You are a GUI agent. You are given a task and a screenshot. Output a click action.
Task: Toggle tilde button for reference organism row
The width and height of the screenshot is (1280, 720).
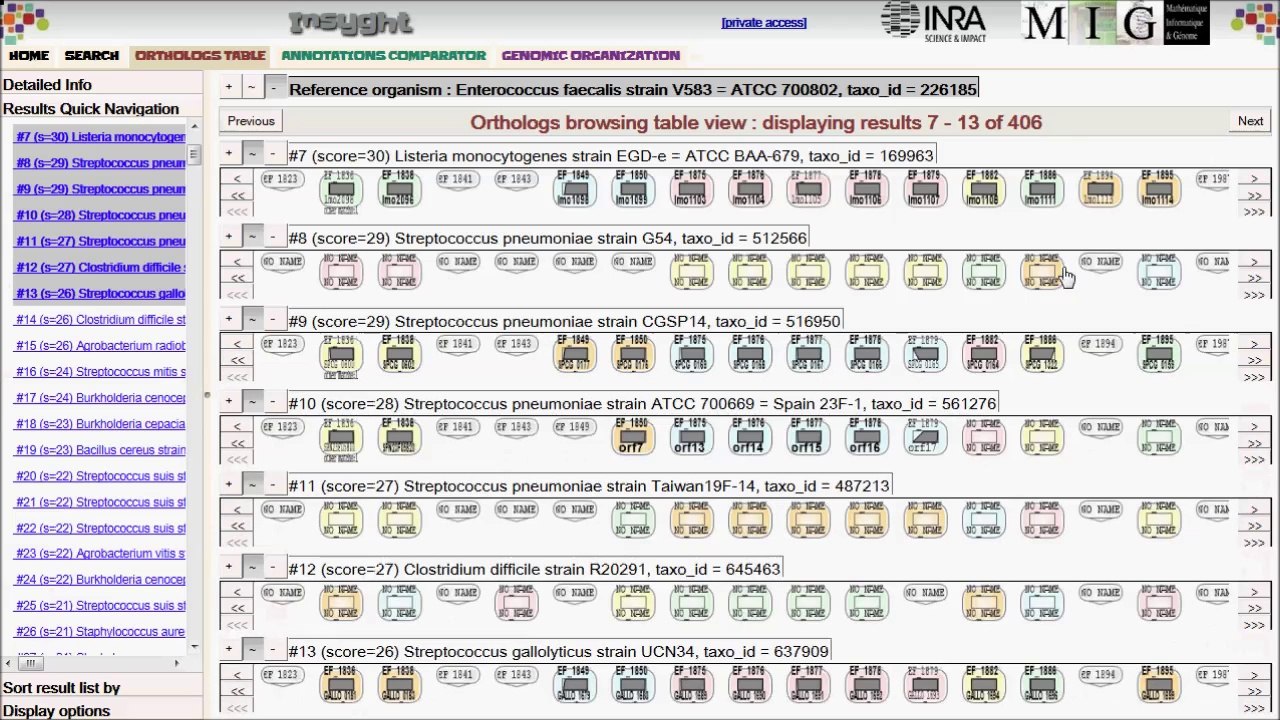(x=251, y=87)
